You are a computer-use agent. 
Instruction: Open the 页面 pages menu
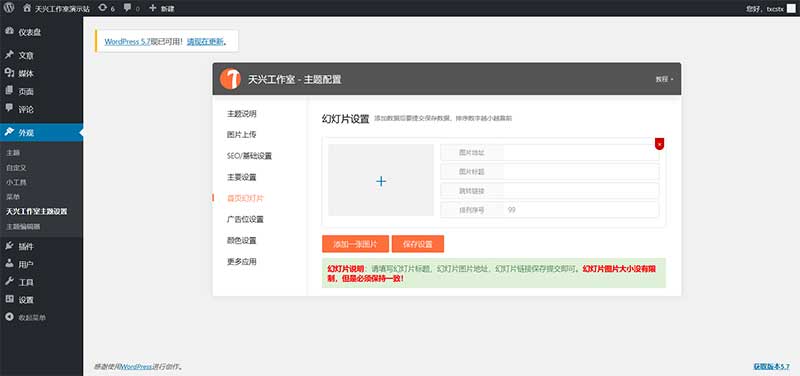pyautogui.click(x=41, y=91)
